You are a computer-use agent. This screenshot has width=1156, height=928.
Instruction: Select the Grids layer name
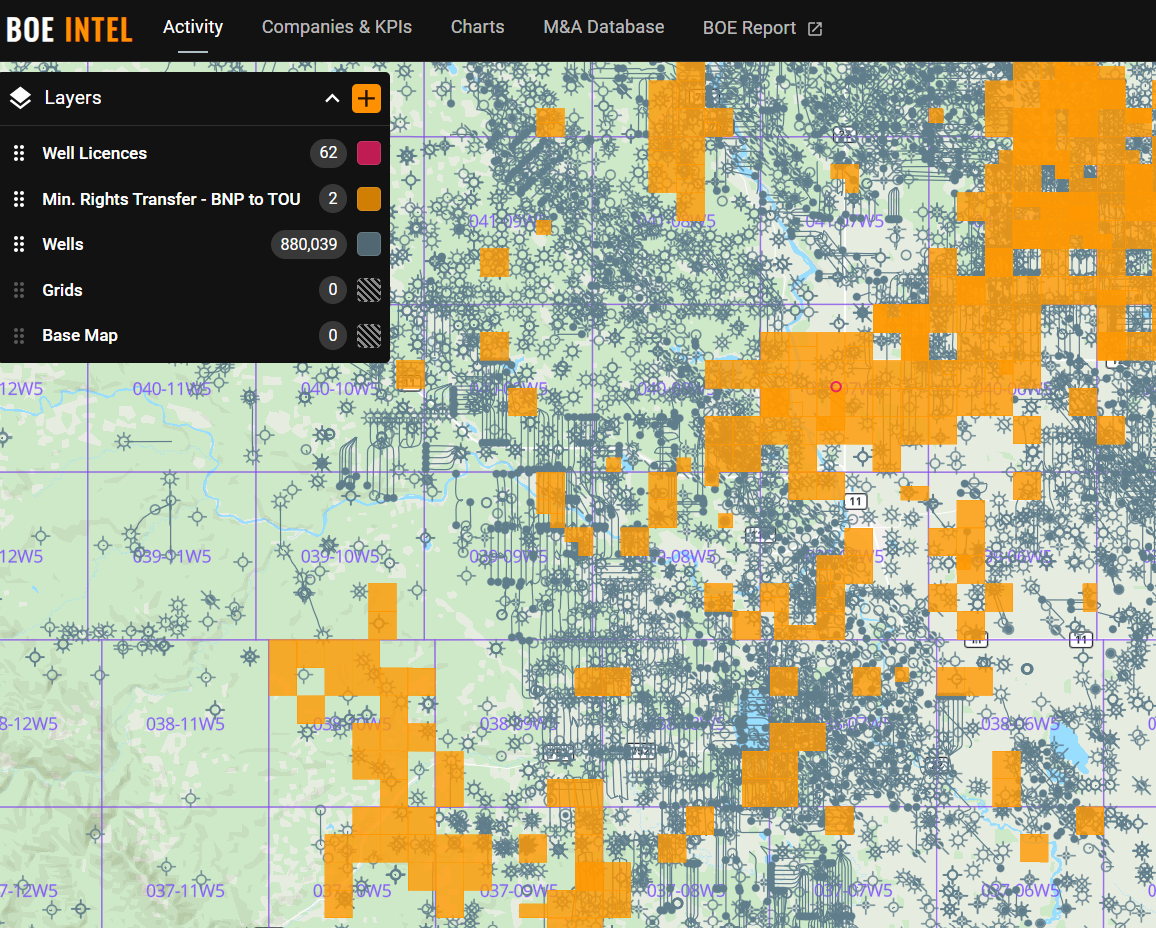(62, 290)
